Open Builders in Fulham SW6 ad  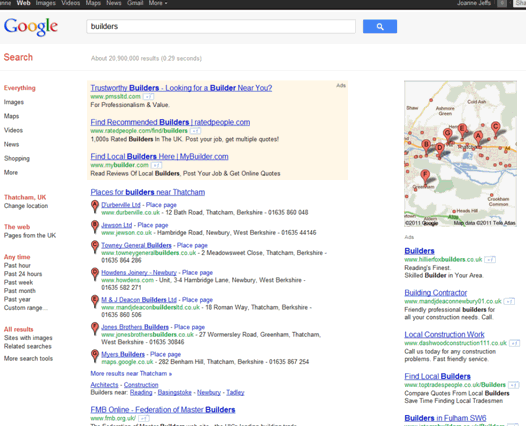[x=445, y=418]
